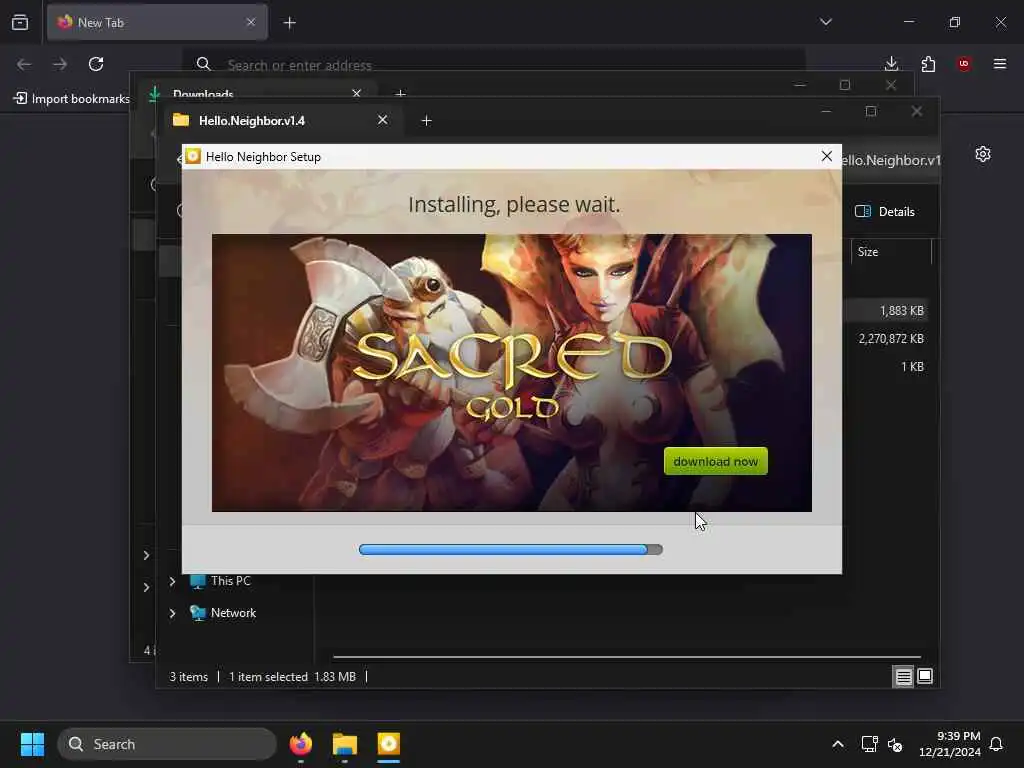Open the clock showing 9:39 PM
The width and height of the screenshot is (1024, 768).
950,744
